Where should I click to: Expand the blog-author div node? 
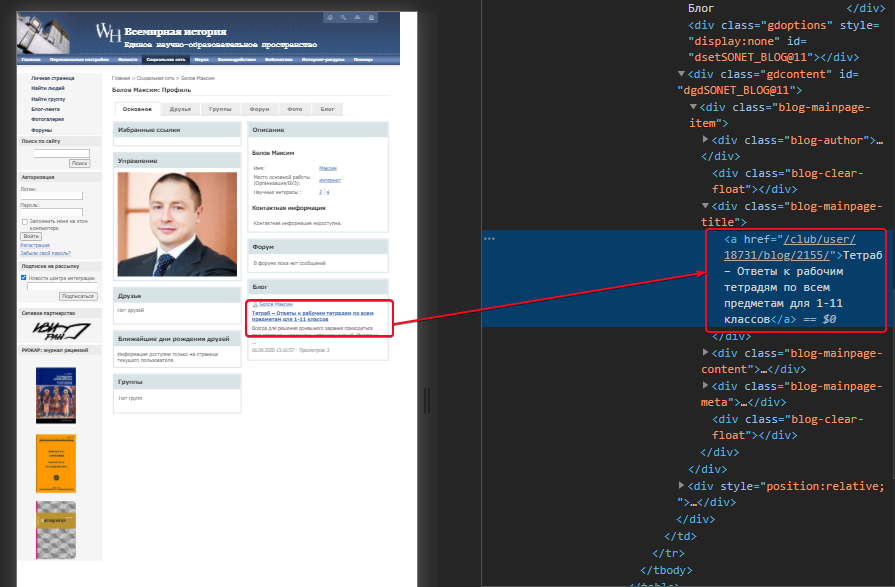[705, 139]
